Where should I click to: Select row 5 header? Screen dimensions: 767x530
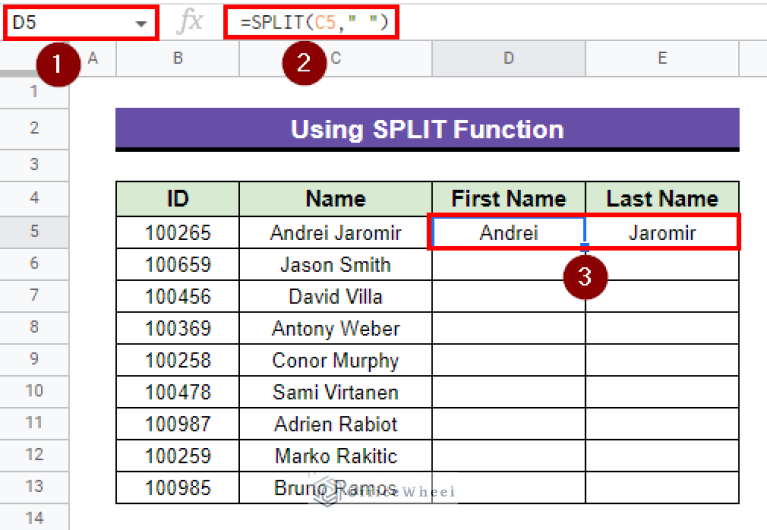tap(34, 232)
